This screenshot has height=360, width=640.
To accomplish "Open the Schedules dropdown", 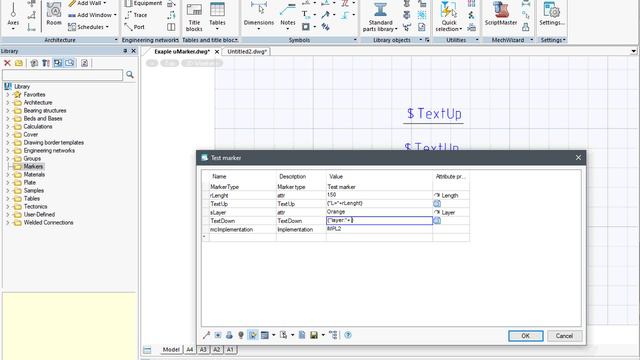I will coord(107,27).
